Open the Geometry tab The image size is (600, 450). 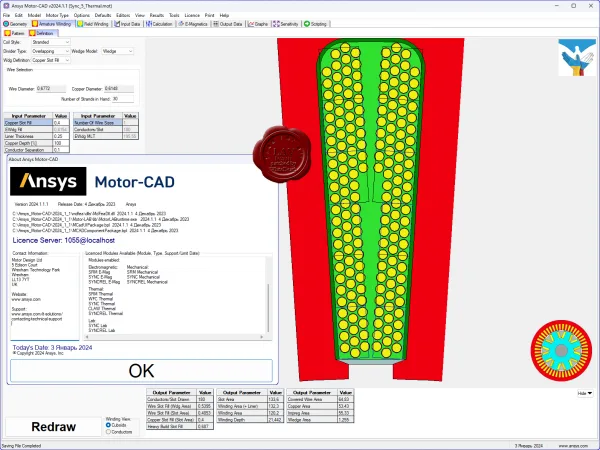(15, 24)
